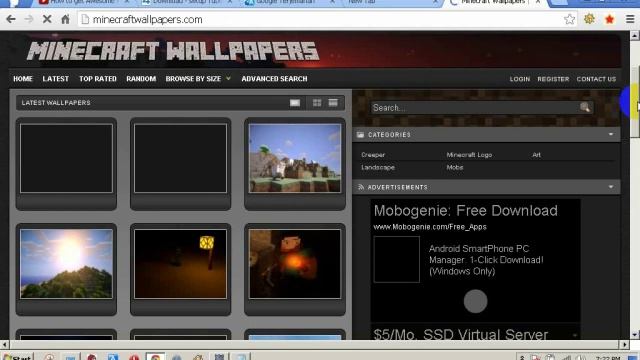This screenshot has height=360, width=640.
Task: Collapse the Advertisements panel arrow
Action: (x=611, y=187)
